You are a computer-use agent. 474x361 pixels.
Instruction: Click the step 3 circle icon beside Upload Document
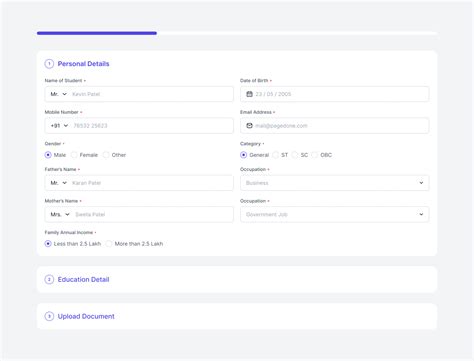(49, 316)
